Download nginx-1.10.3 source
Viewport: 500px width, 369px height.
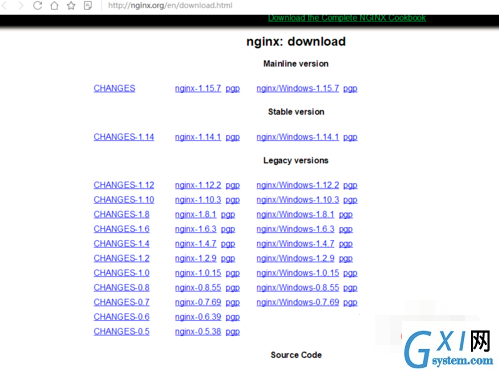coord(198,200)
